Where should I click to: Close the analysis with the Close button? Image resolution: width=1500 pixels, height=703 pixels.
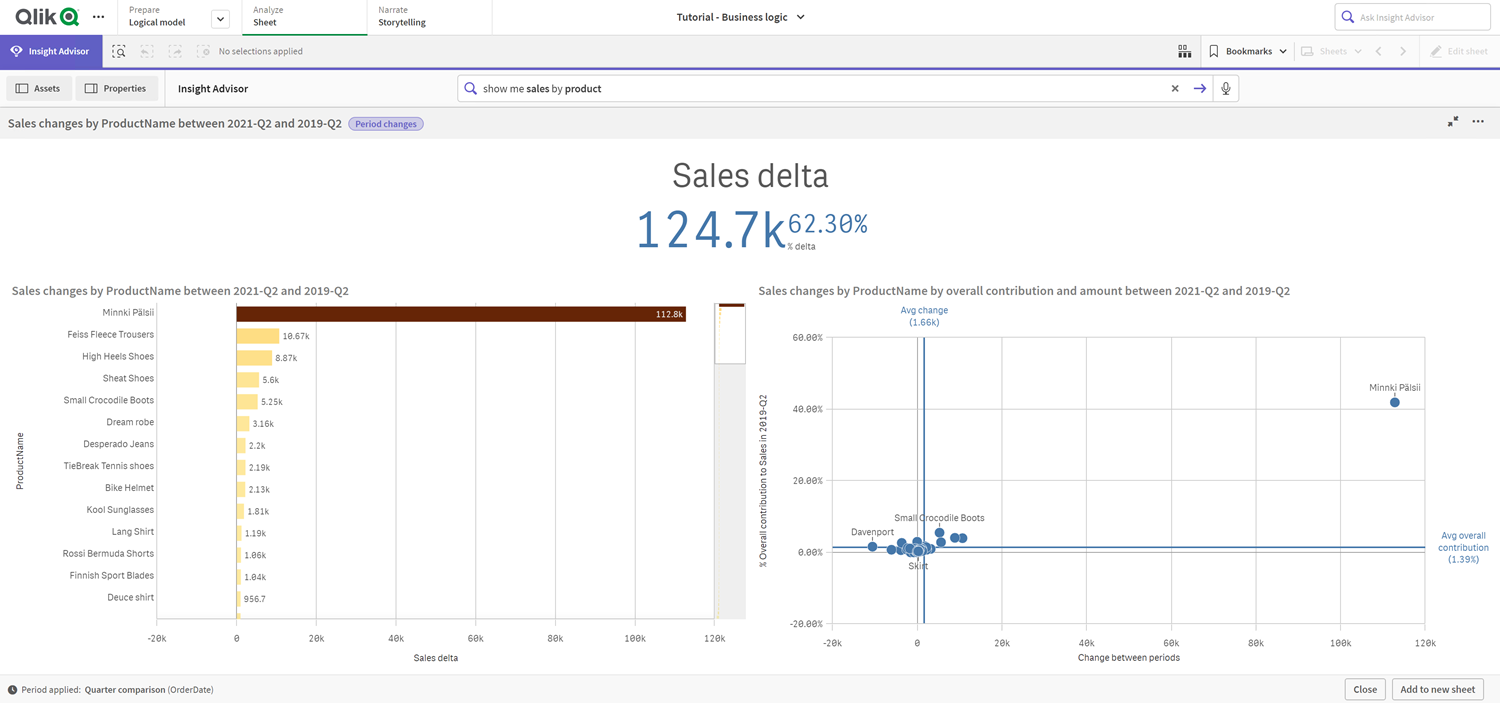click(1364, 689)
